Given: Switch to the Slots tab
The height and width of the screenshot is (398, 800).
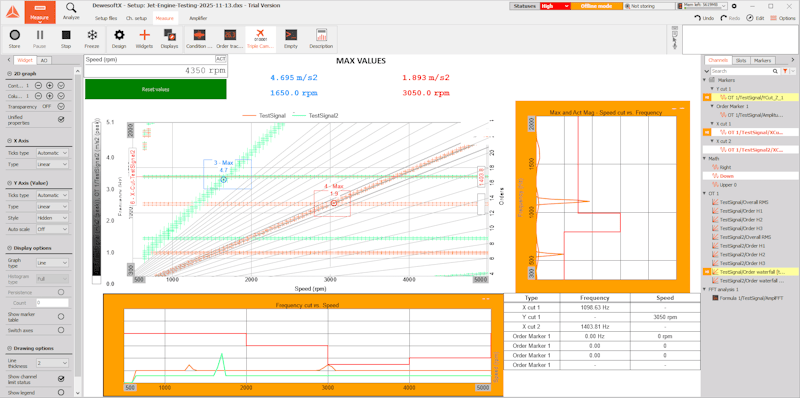Looking at the screenshot, I should pyautogui.click(x=740, y=60).
